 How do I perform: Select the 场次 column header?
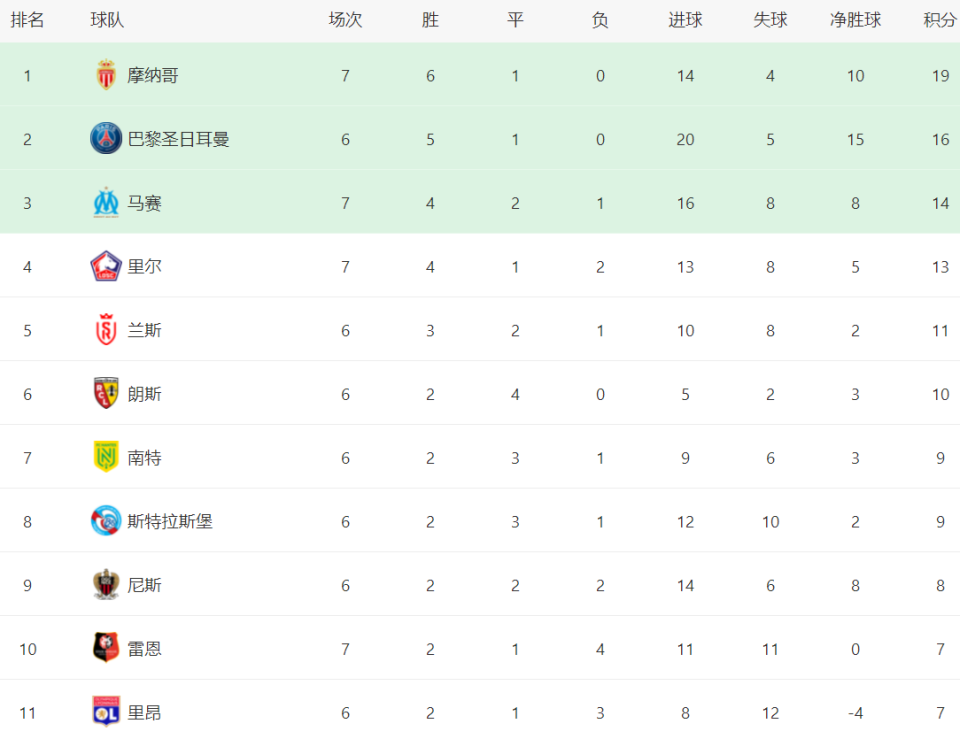(345, 20)
